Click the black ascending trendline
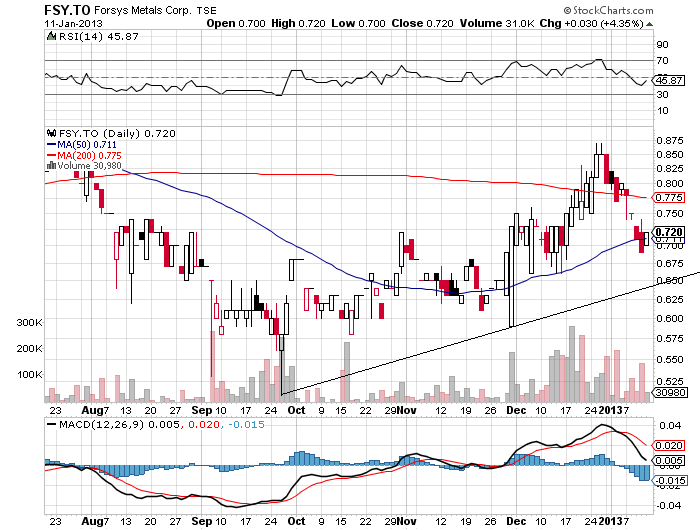700x530 pixels. (x=491, y=333)
